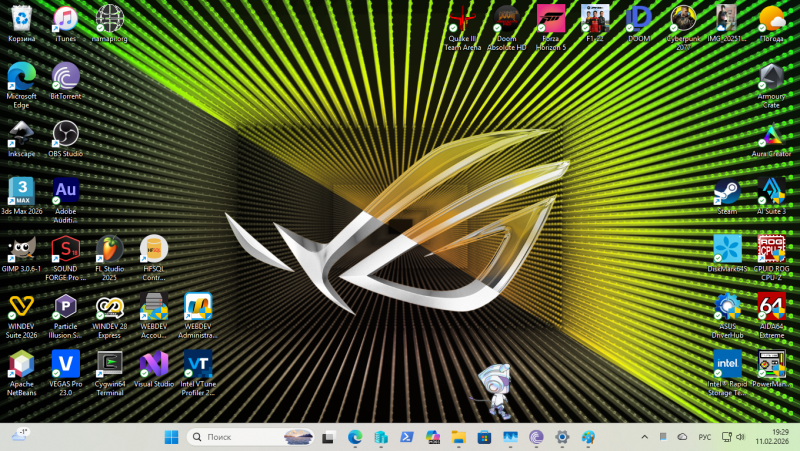This screenshot has width=800, height=451.
Task: Open the Steam shortcut on desktop
Action: (727, 192)
